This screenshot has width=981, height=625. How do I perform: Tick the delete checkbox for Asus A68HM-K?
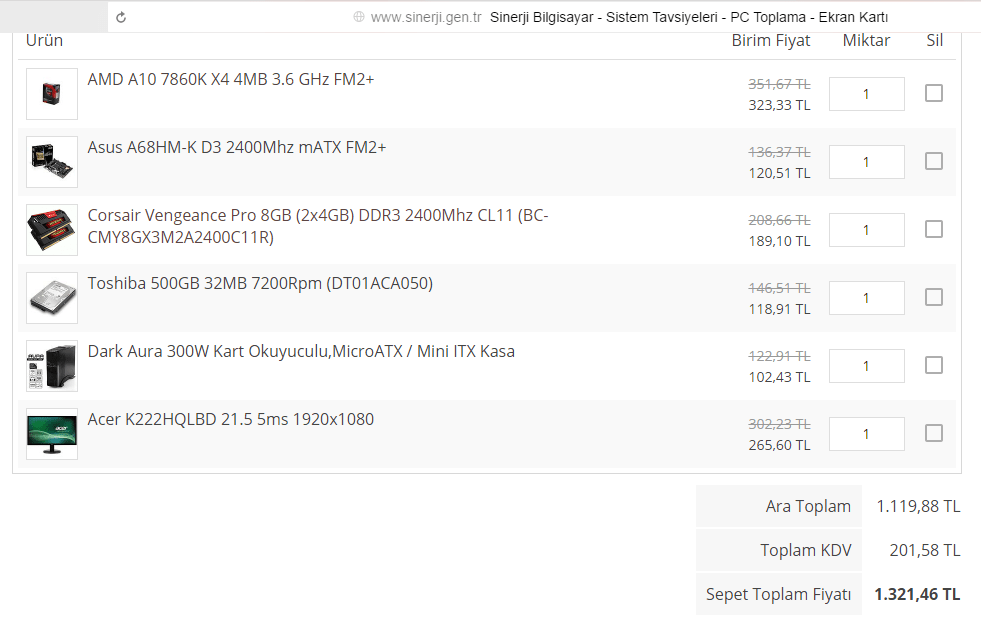click(x=933, y=161)
